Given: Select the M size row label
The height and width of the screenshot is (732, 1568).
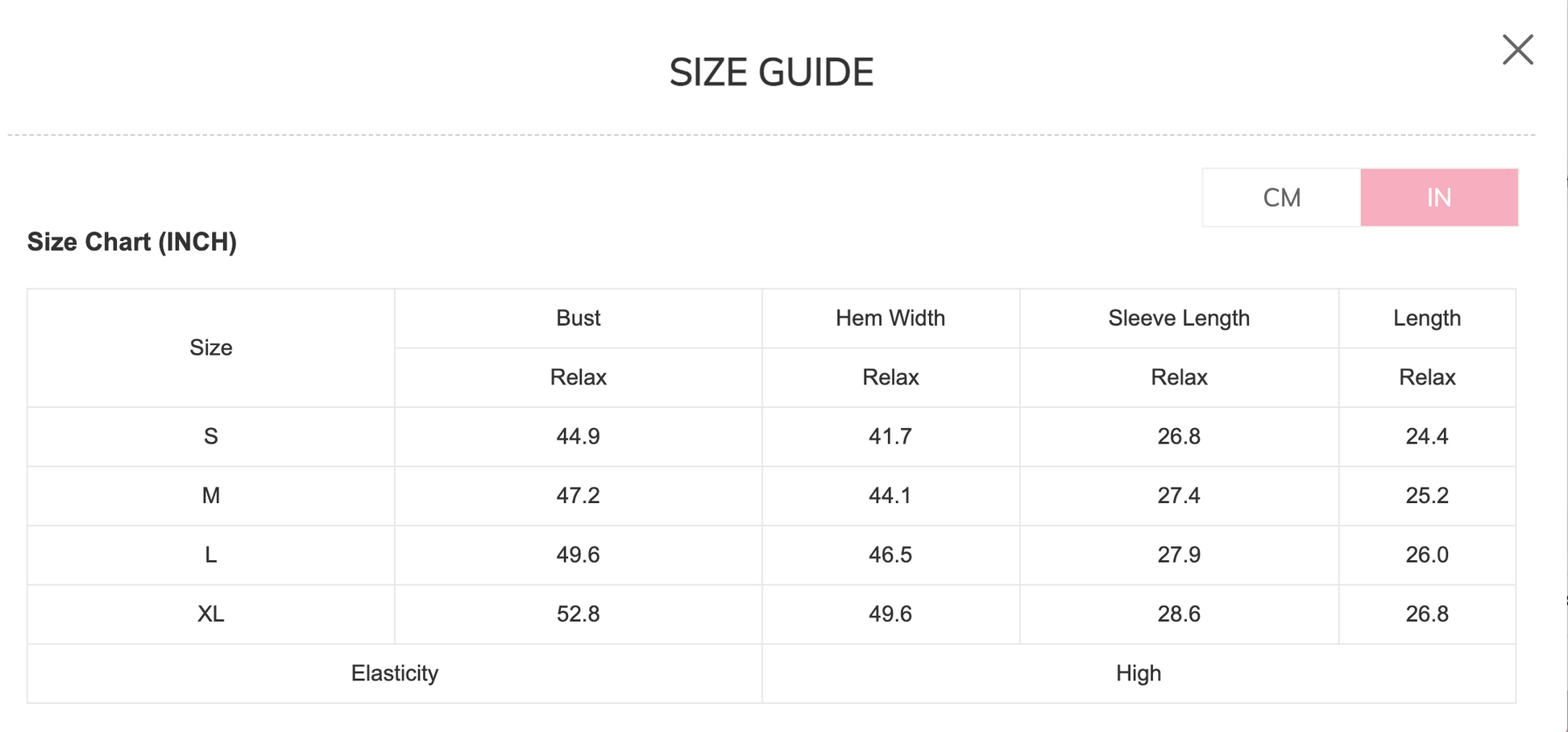Looking at the screenshot, I should [x=211, y=496].
